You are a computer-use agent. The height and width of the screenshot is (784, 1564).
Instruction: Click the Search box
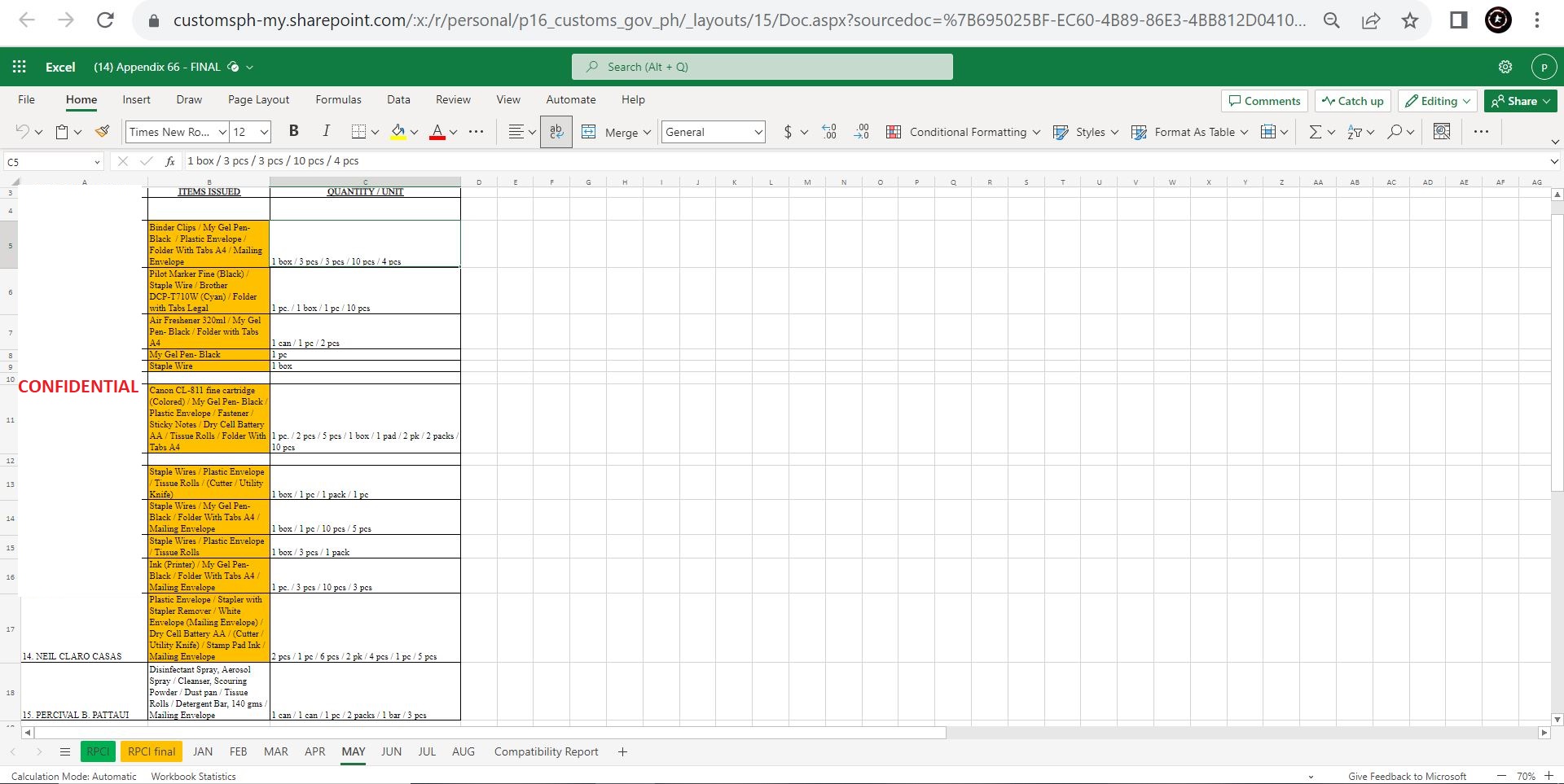762,67
